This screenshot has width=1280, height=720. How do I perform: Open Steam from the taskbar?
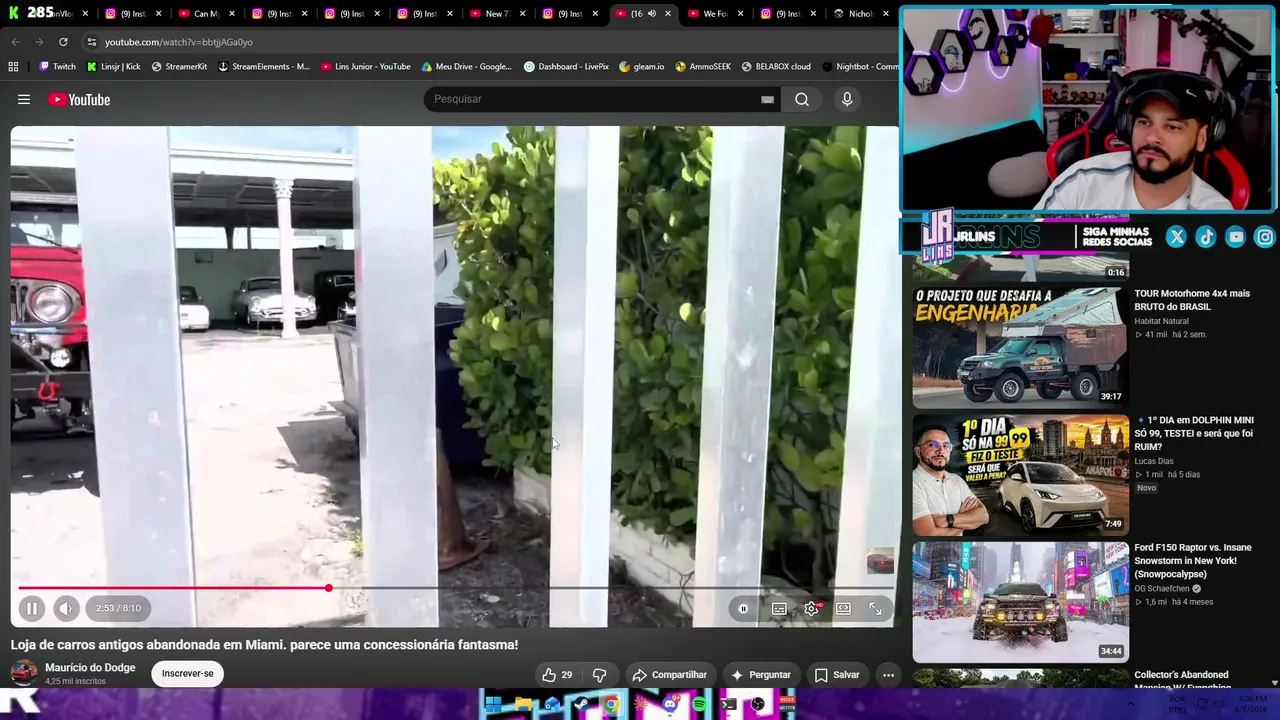[581, 704]
